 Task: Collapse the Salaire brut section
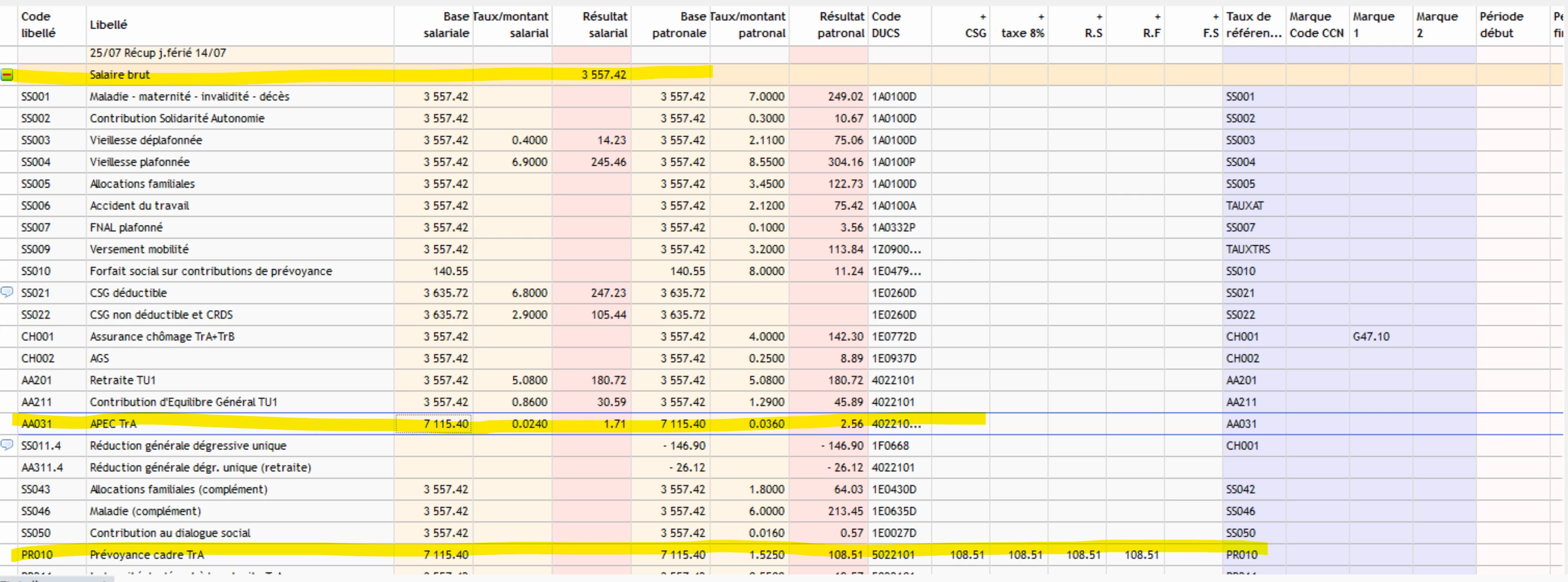tap(6, 75)
